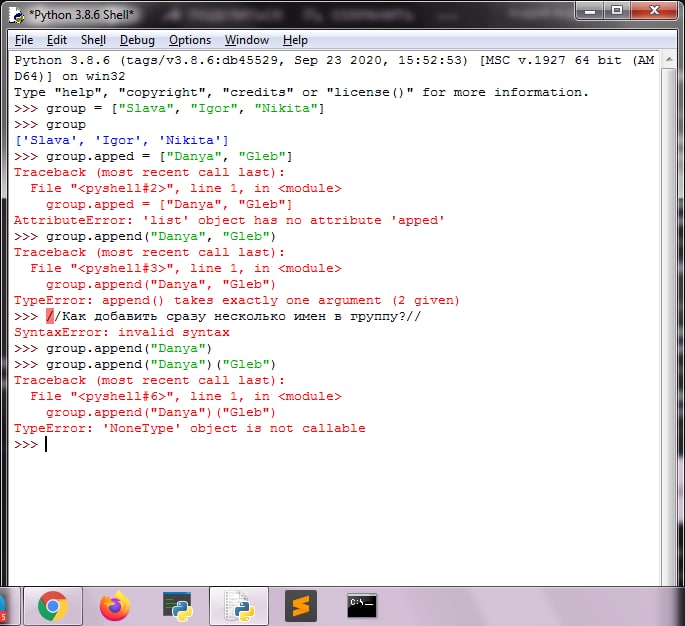This screenshot has width=685, height=626.
Task: Open the Debug menu
Action: point(137,40)
